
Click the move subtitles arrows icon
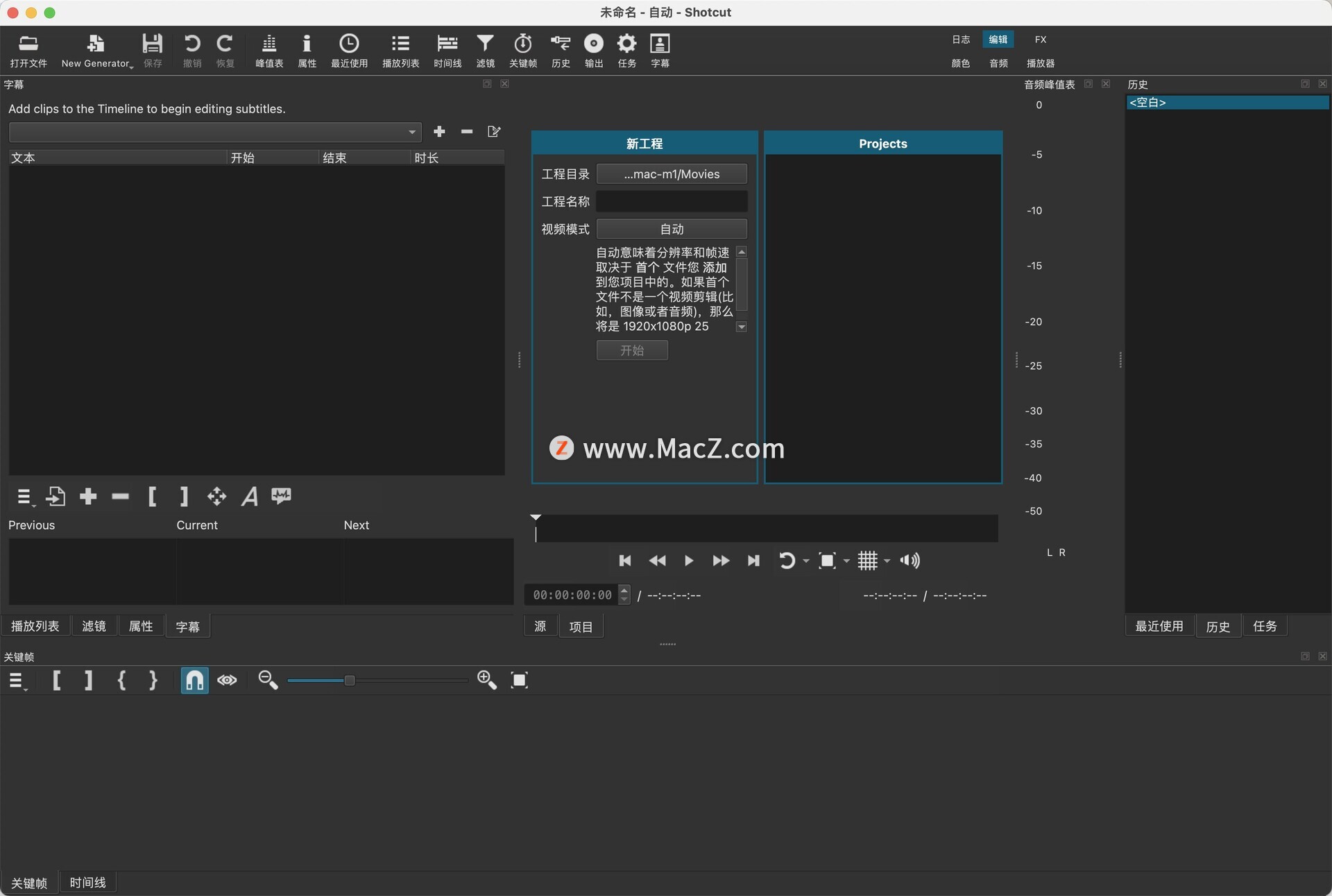[216, 497]
